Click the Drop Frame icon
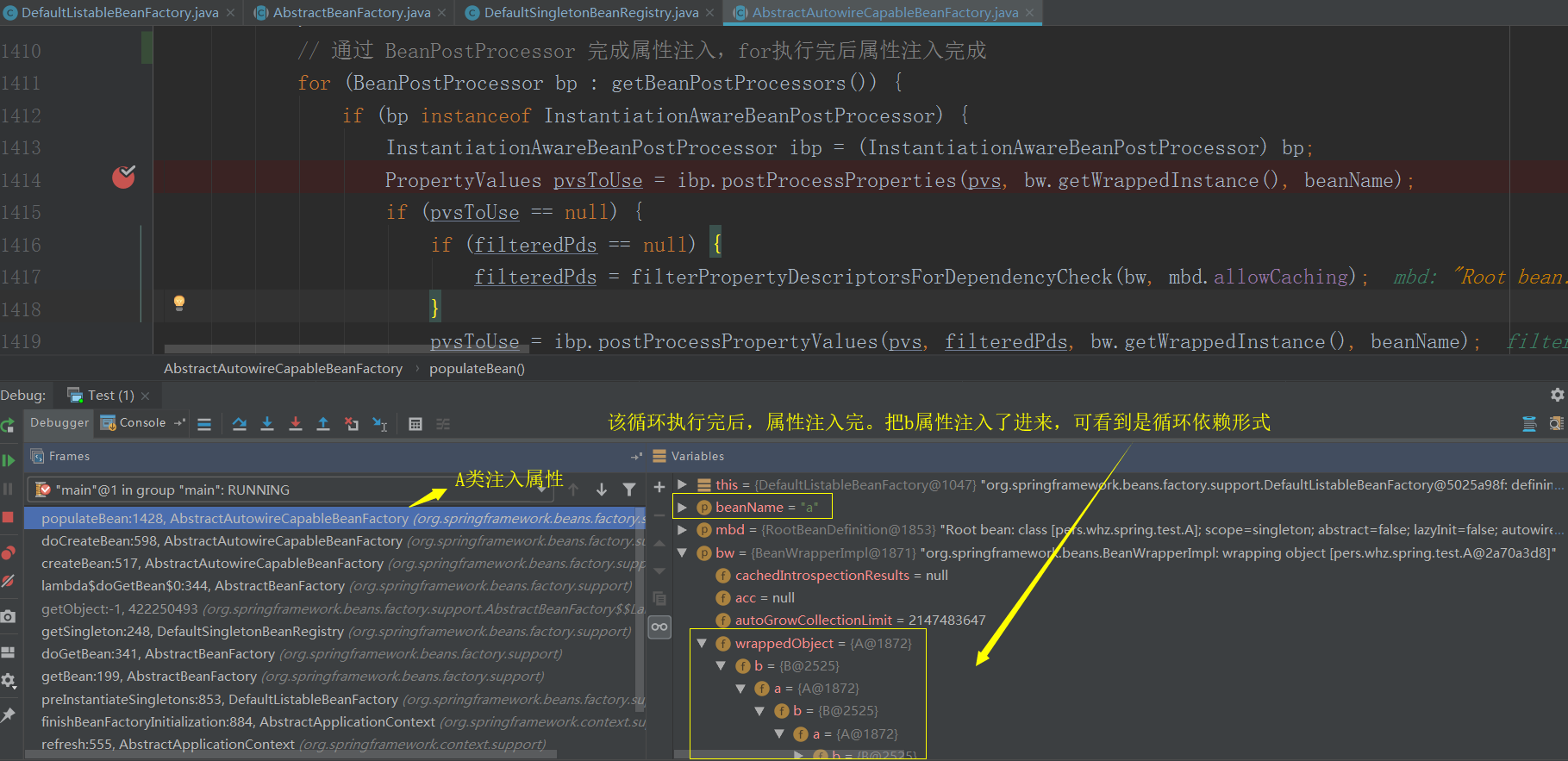 pyautogui.click(x=352, y=424)
